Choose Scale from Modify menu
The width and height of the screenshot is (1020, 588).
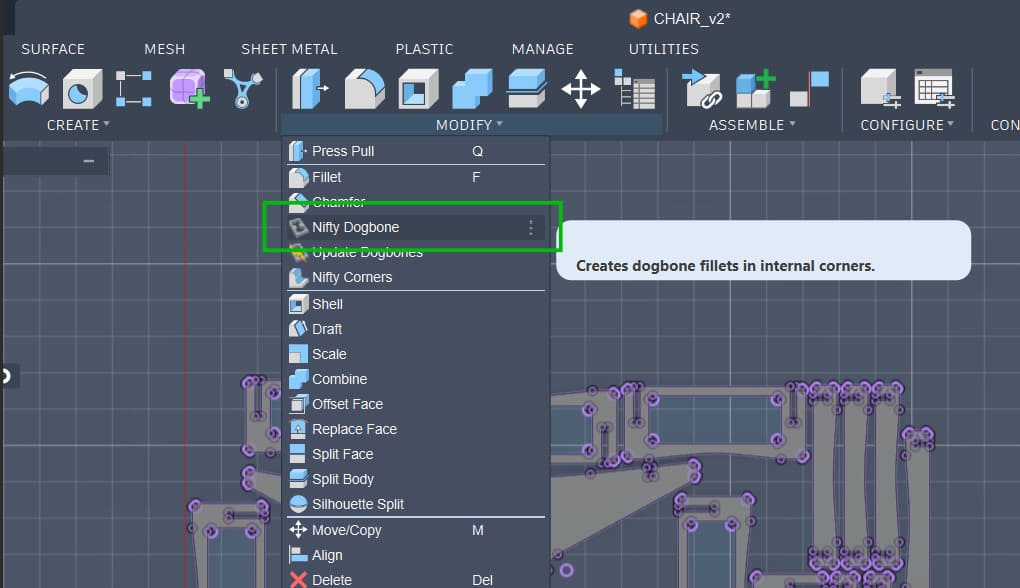click(x=416, y=354)
